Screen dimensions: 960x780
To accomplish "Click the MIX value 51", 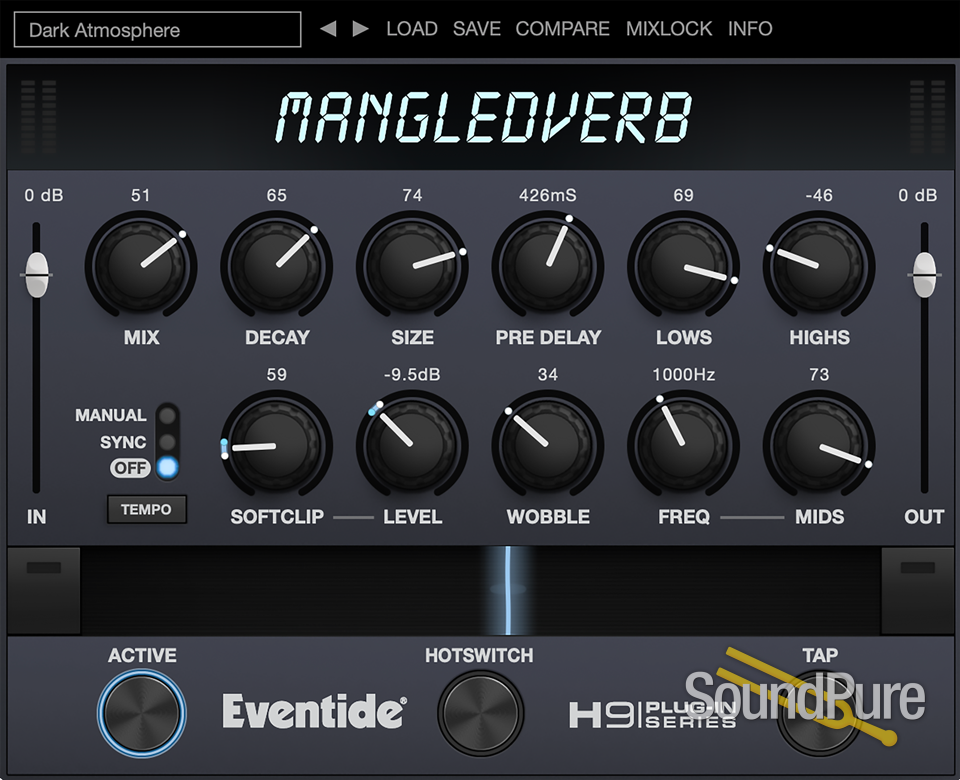I will coord(141,195).
